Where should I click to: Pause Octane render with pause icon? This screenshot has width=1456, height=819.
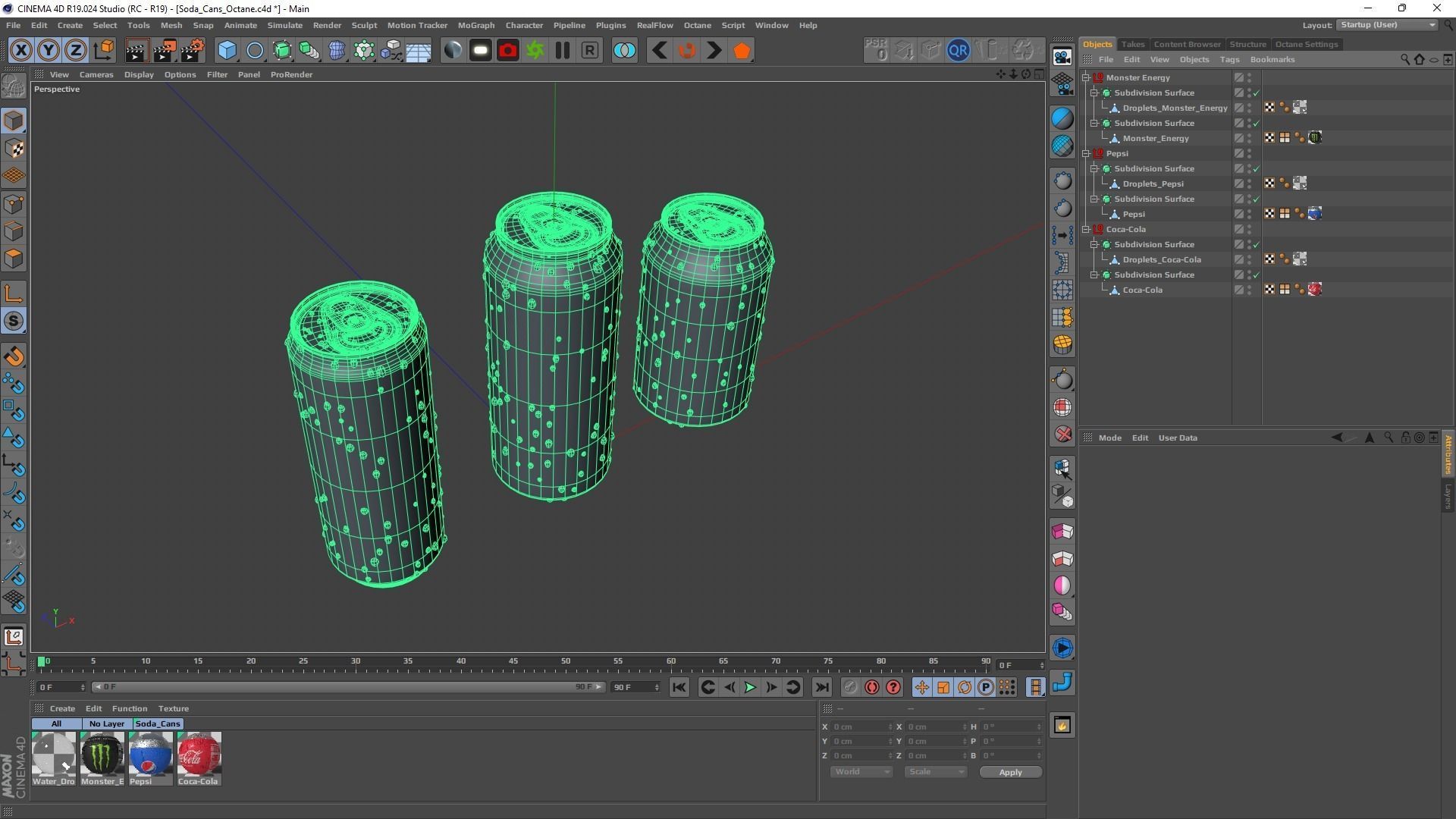[563, 51]
